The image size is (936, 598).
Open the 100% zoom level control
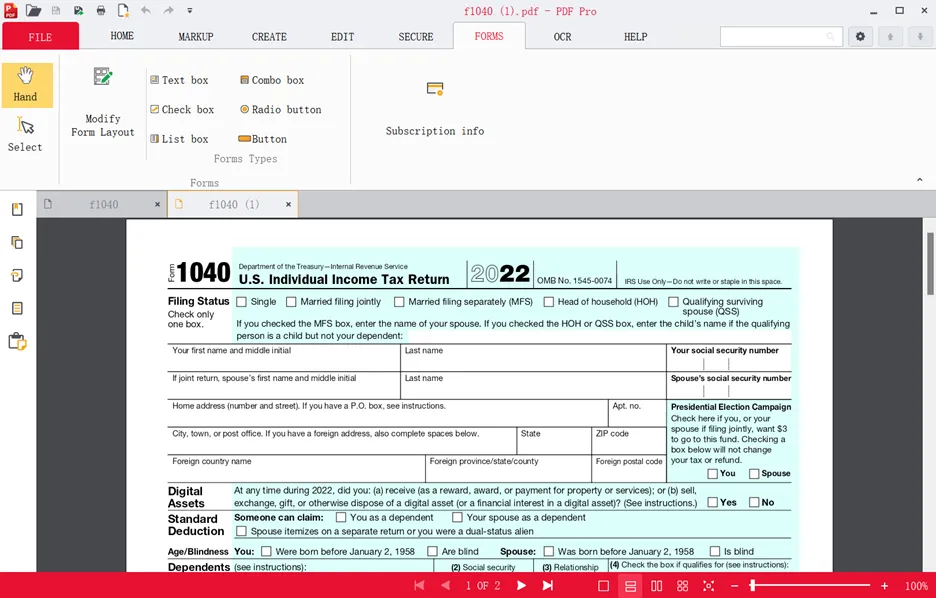(x=916, y=585)
